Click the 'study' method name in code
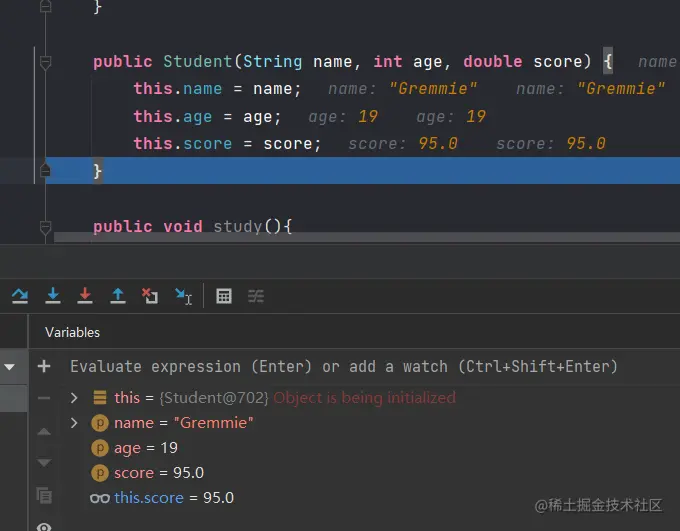The height and width of the screenshot is (531, 680). click(x=238, y=226)
